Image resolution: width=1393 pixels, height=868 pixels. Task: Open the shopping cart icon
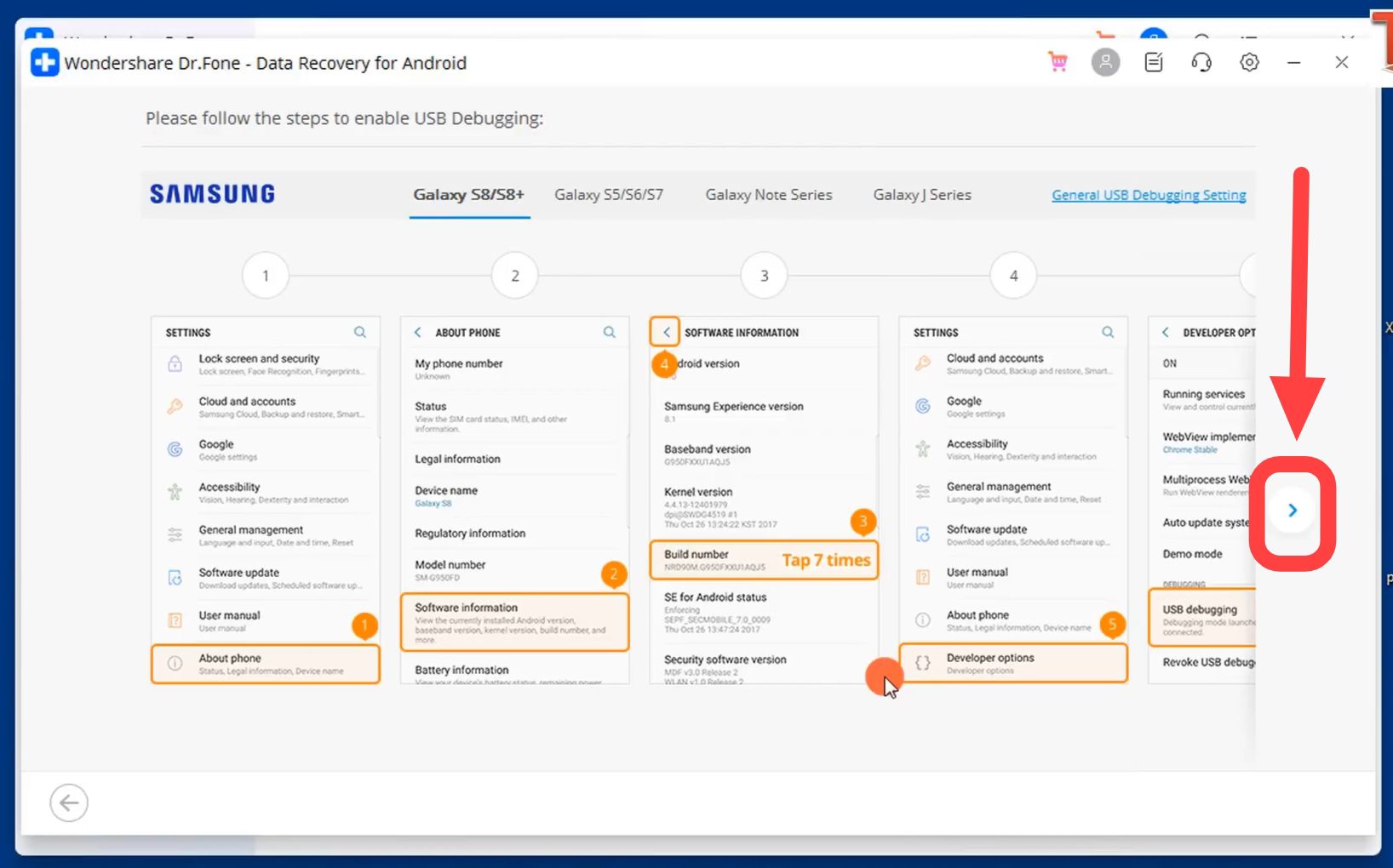pyautogui.click(x=1058, y=62)
